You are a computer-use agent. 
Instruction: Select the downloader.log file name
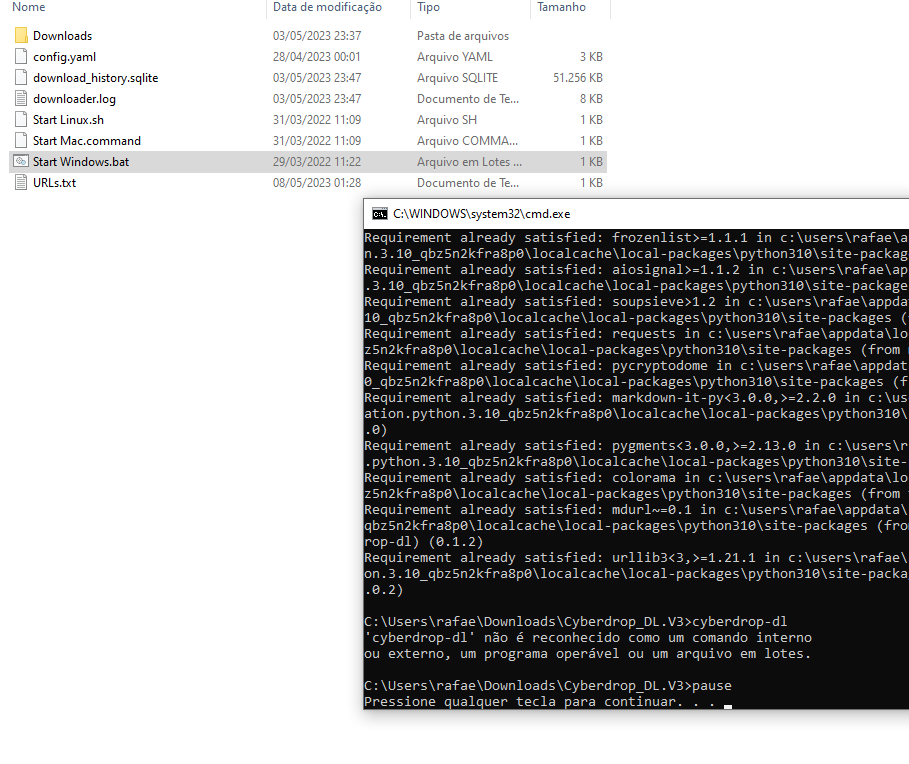74,99
